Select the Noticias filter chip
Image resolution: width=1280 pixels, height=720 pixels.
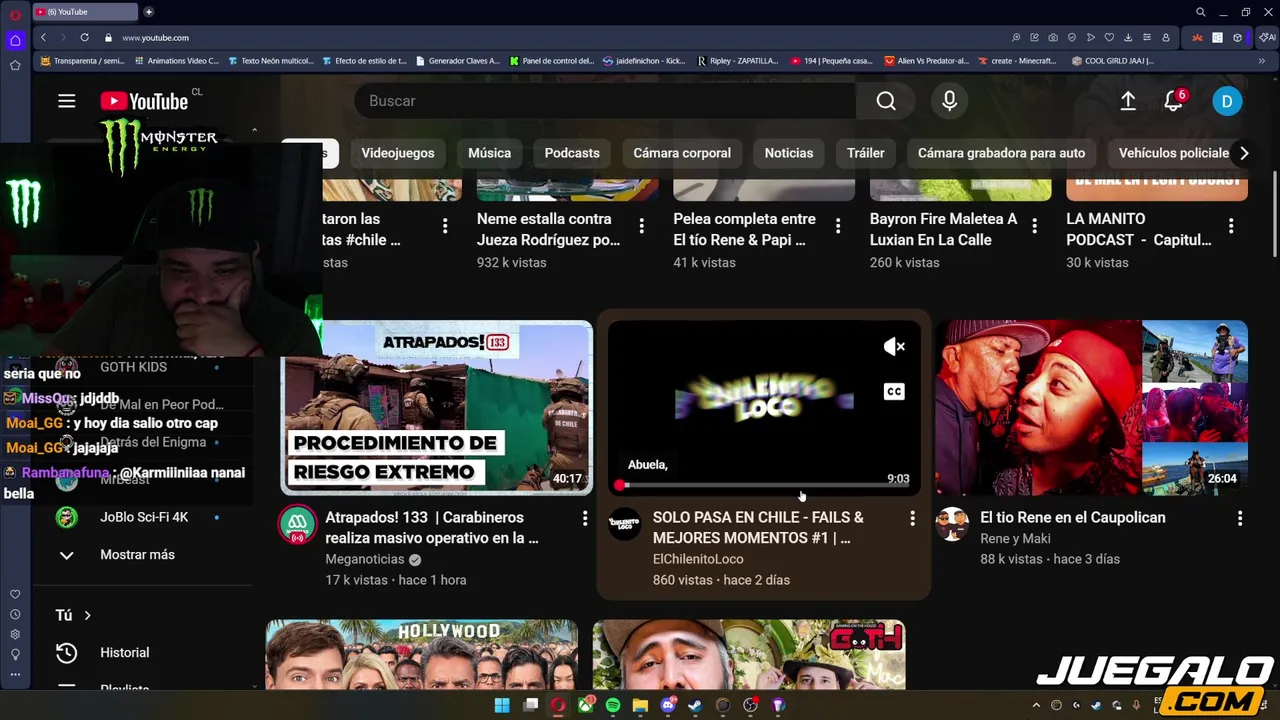(789, 153)
